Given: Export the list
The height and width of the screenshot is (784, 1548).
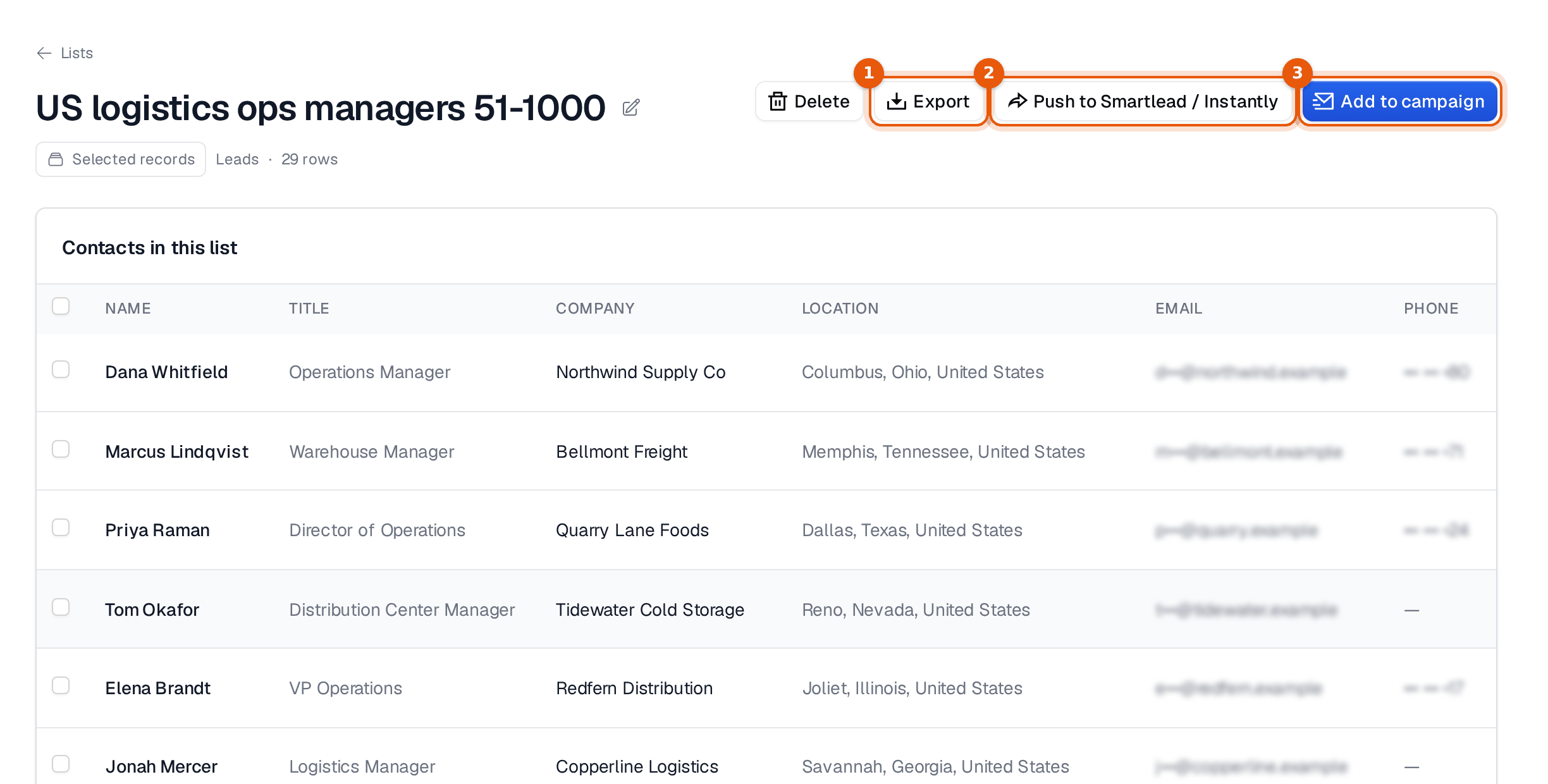Looking at the screenshot, I should pos(928,102).
